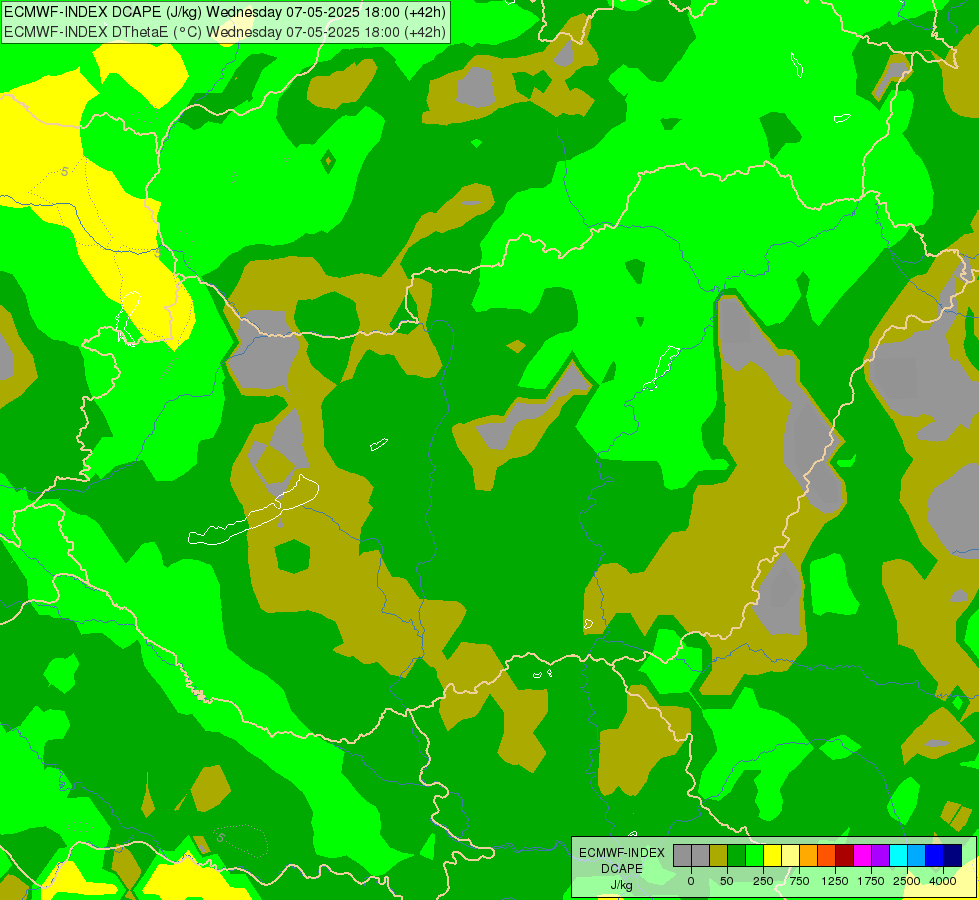This screenshot has width=979, height=900.
Task: Click the magenta legend swatch
Action: 862,855
